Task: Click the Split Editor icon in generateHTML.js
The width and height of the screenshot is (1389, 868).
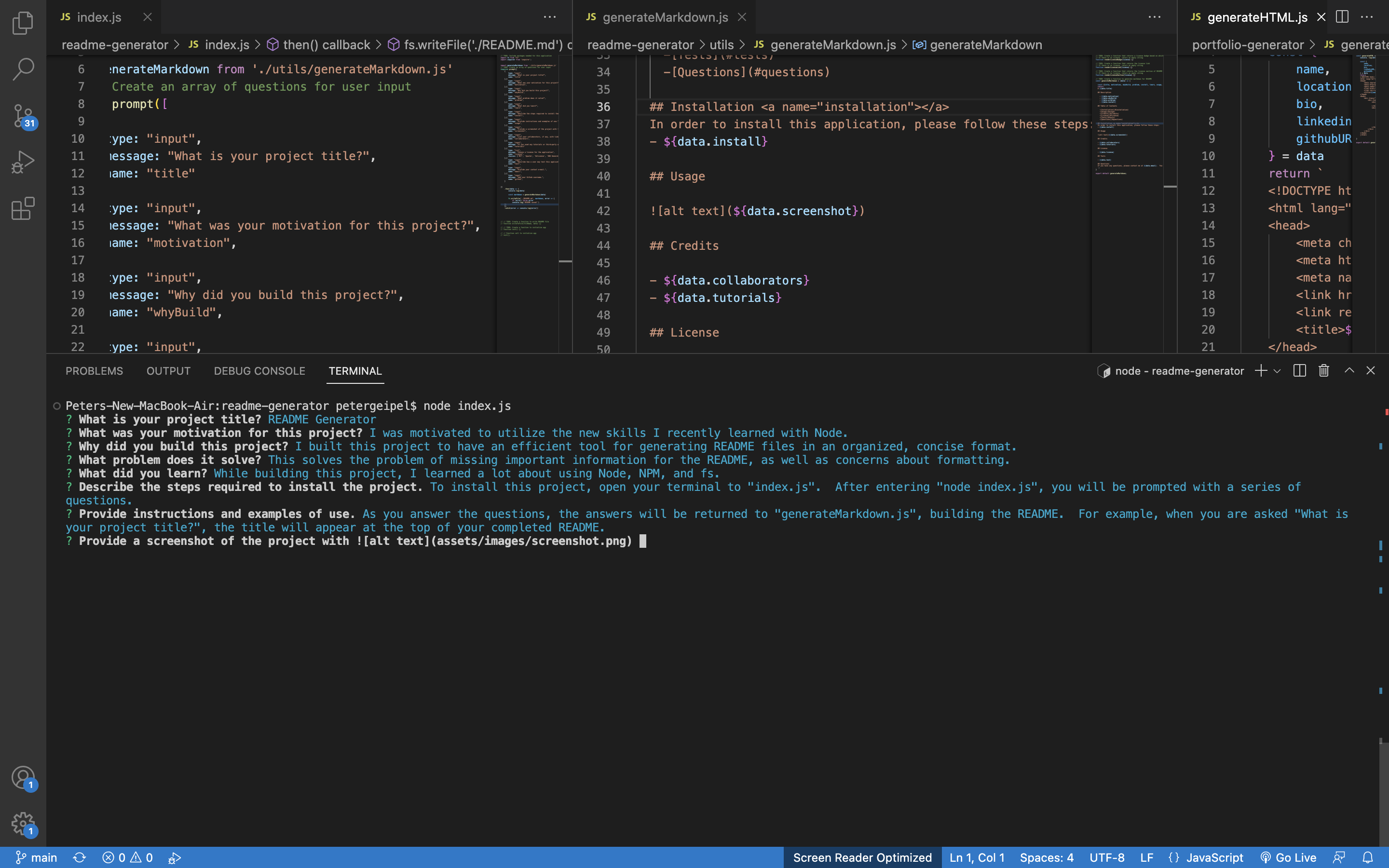Action: point(1343,17)
